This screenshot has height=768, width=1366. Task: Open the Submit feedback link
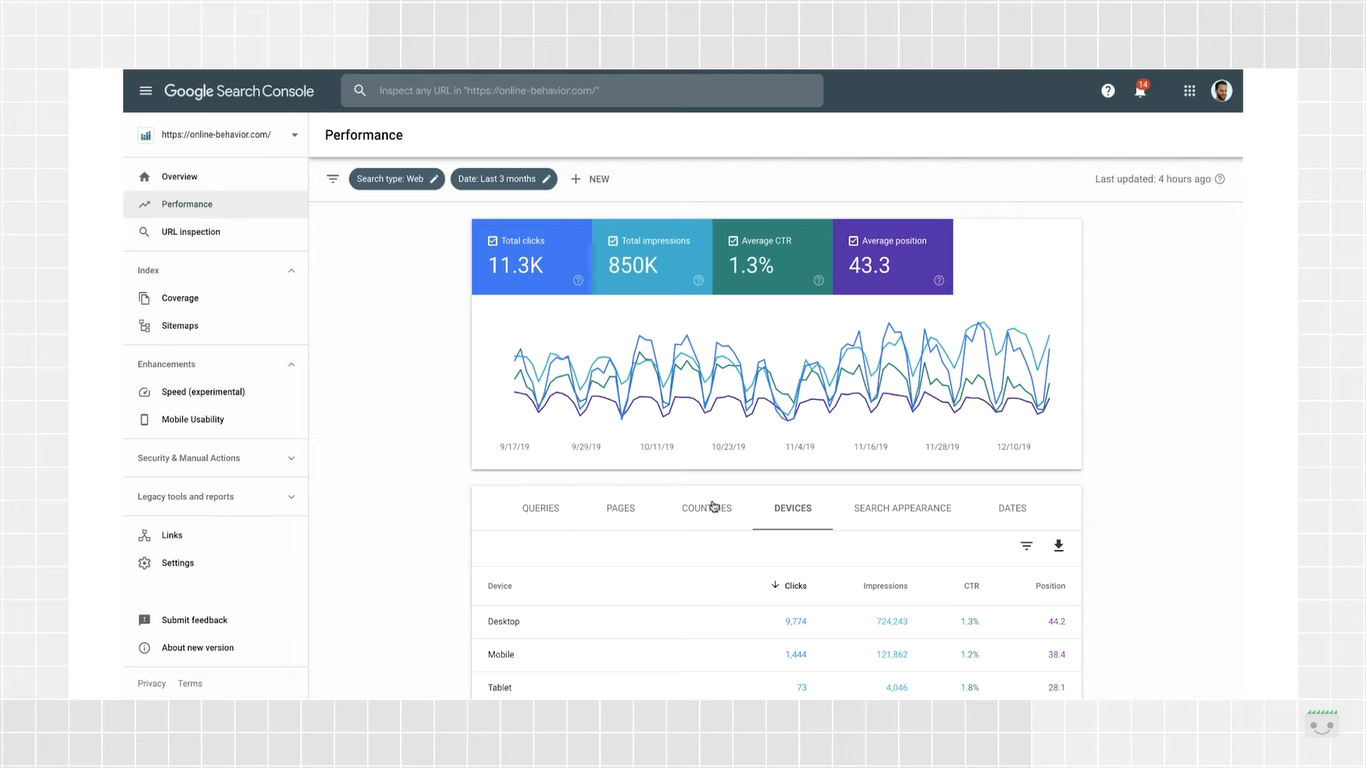pos(195,620)
